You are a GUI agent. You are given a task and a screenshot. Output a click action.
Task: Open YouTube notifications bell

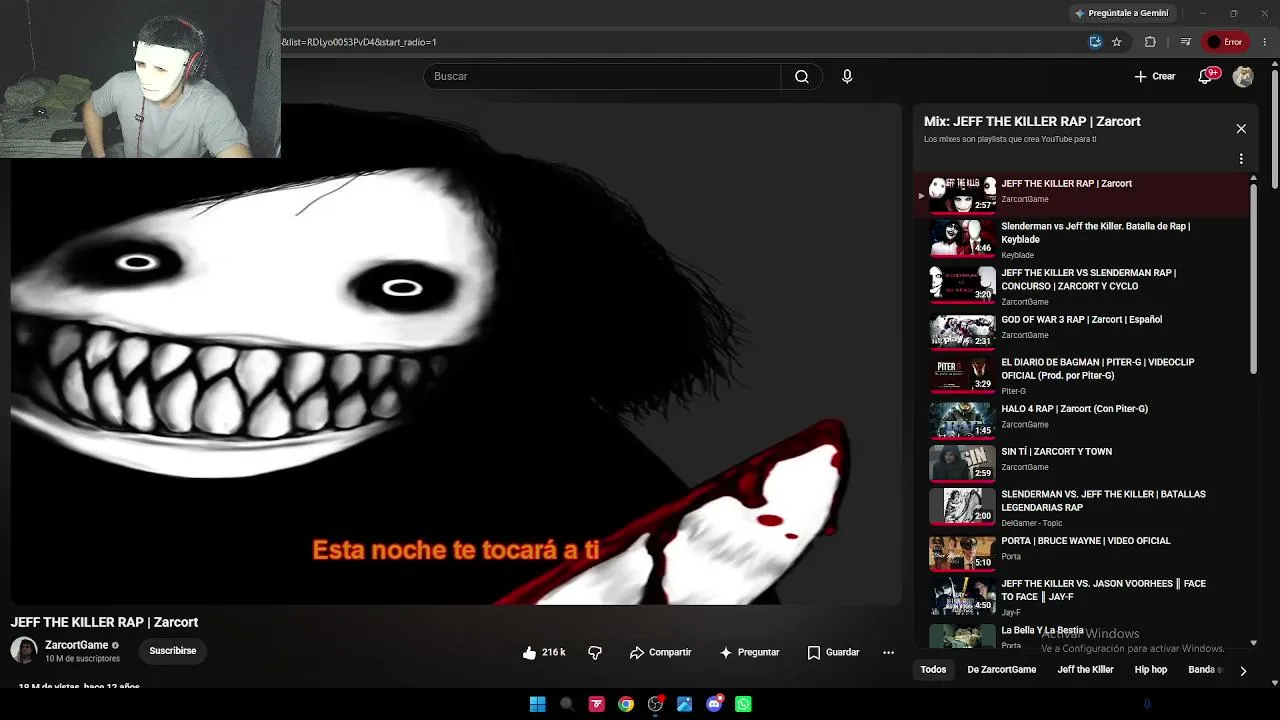[1206, 76]
